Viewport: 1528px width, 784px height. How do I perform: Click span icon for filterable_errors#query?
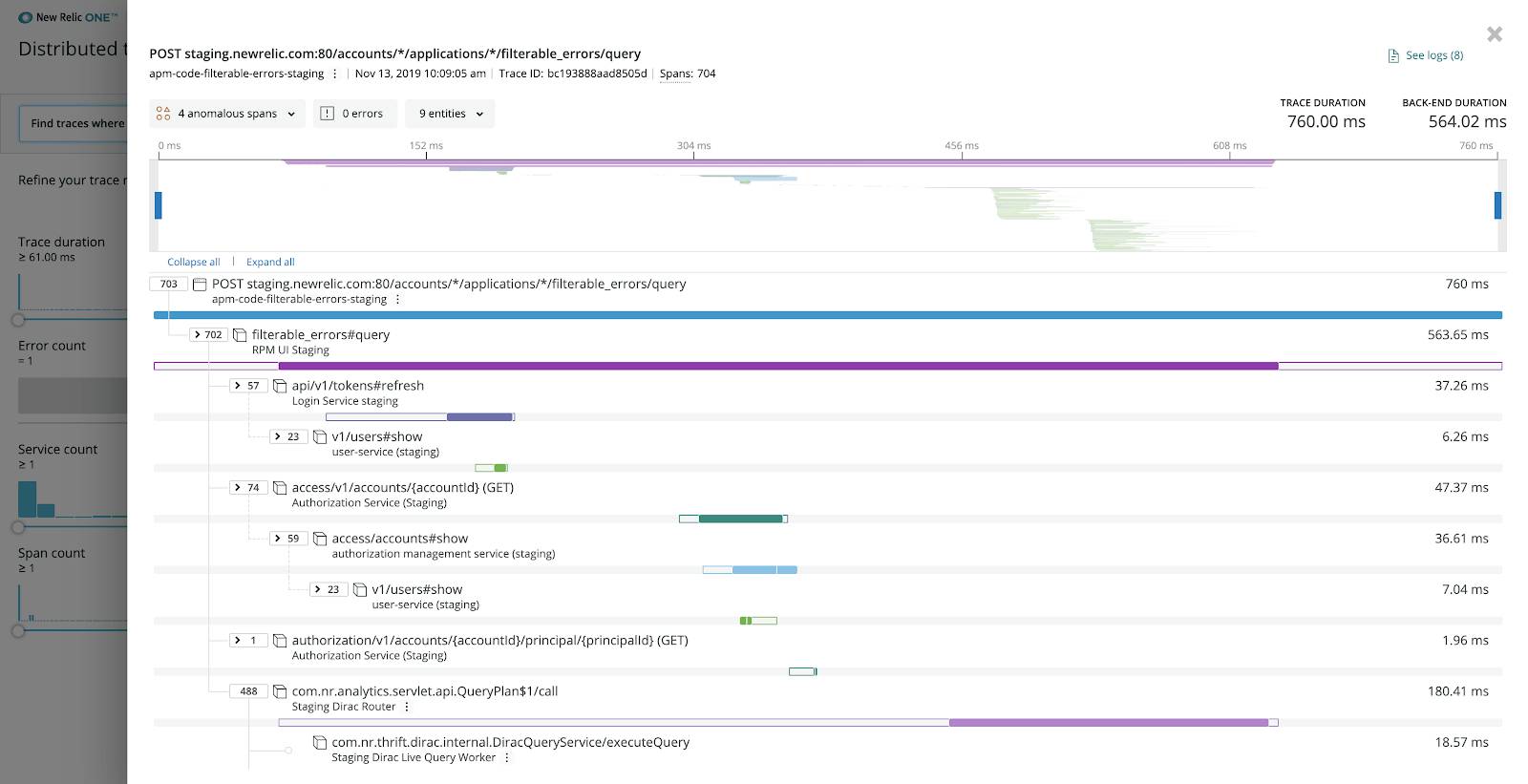[240, 335]
